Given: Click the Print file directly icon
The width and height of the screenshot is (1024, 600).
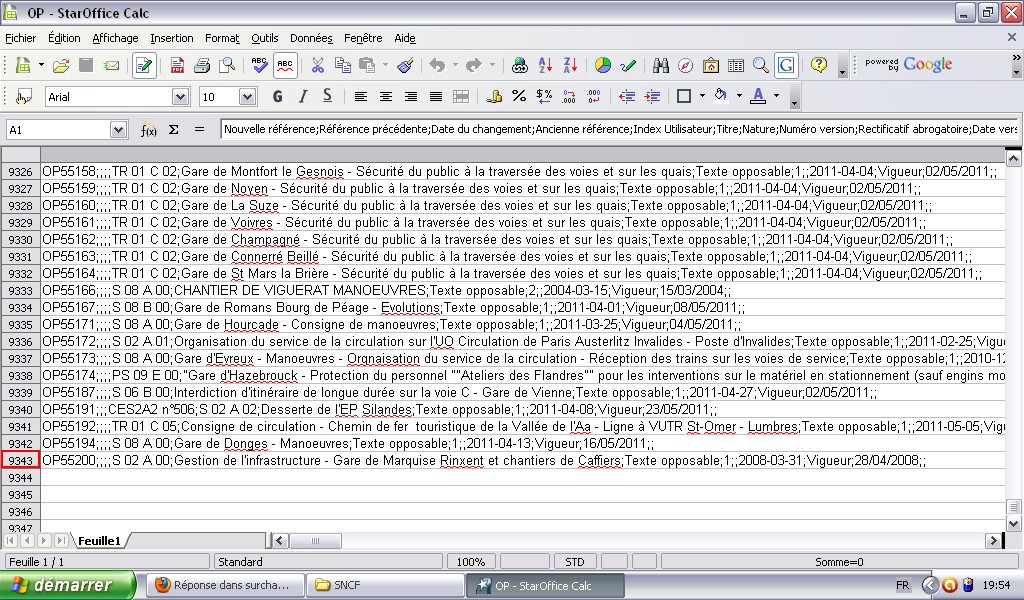Looking at the screenshot, I should pos(202,66).
